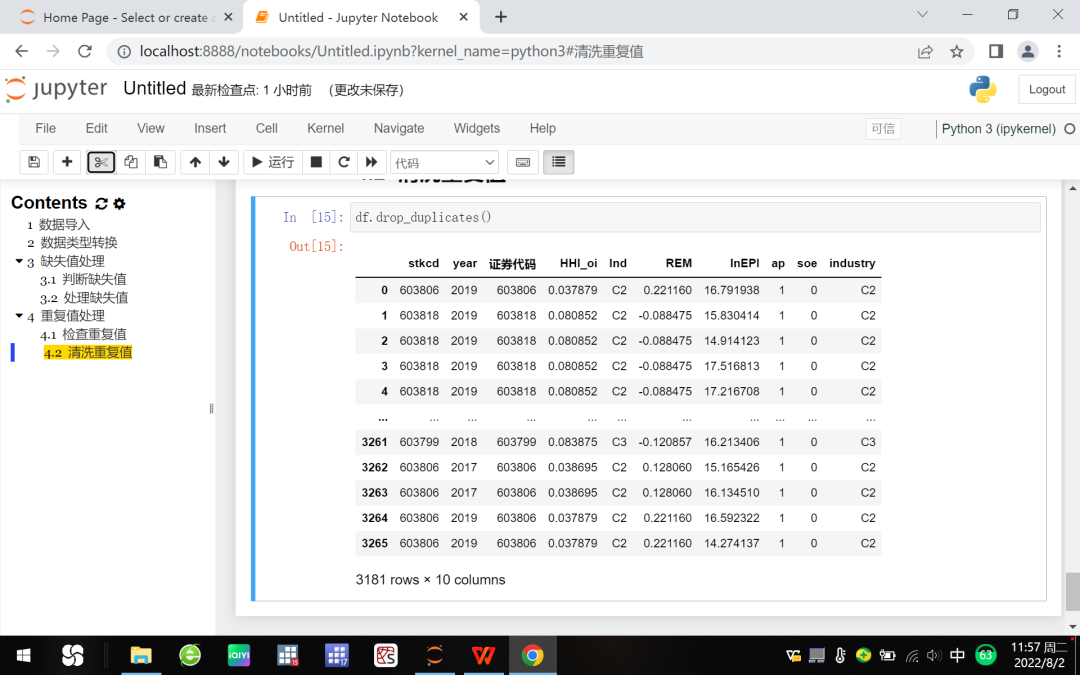Screen dimensions: 1080x675
Task: Open Chrome's three-dot menu
Action: 1059,52
